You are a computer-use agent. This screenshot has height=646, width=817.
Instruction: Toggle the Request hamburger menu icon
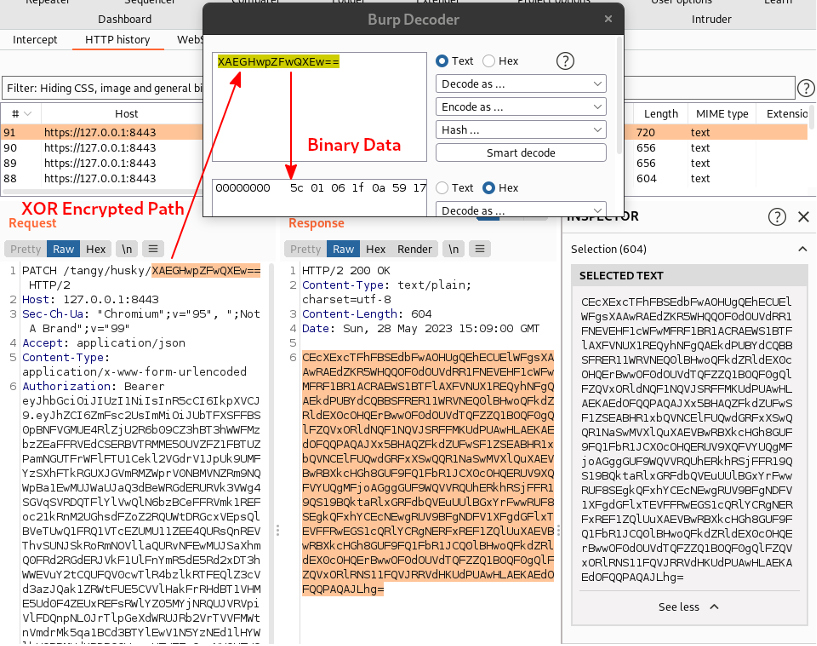(153, 249)
